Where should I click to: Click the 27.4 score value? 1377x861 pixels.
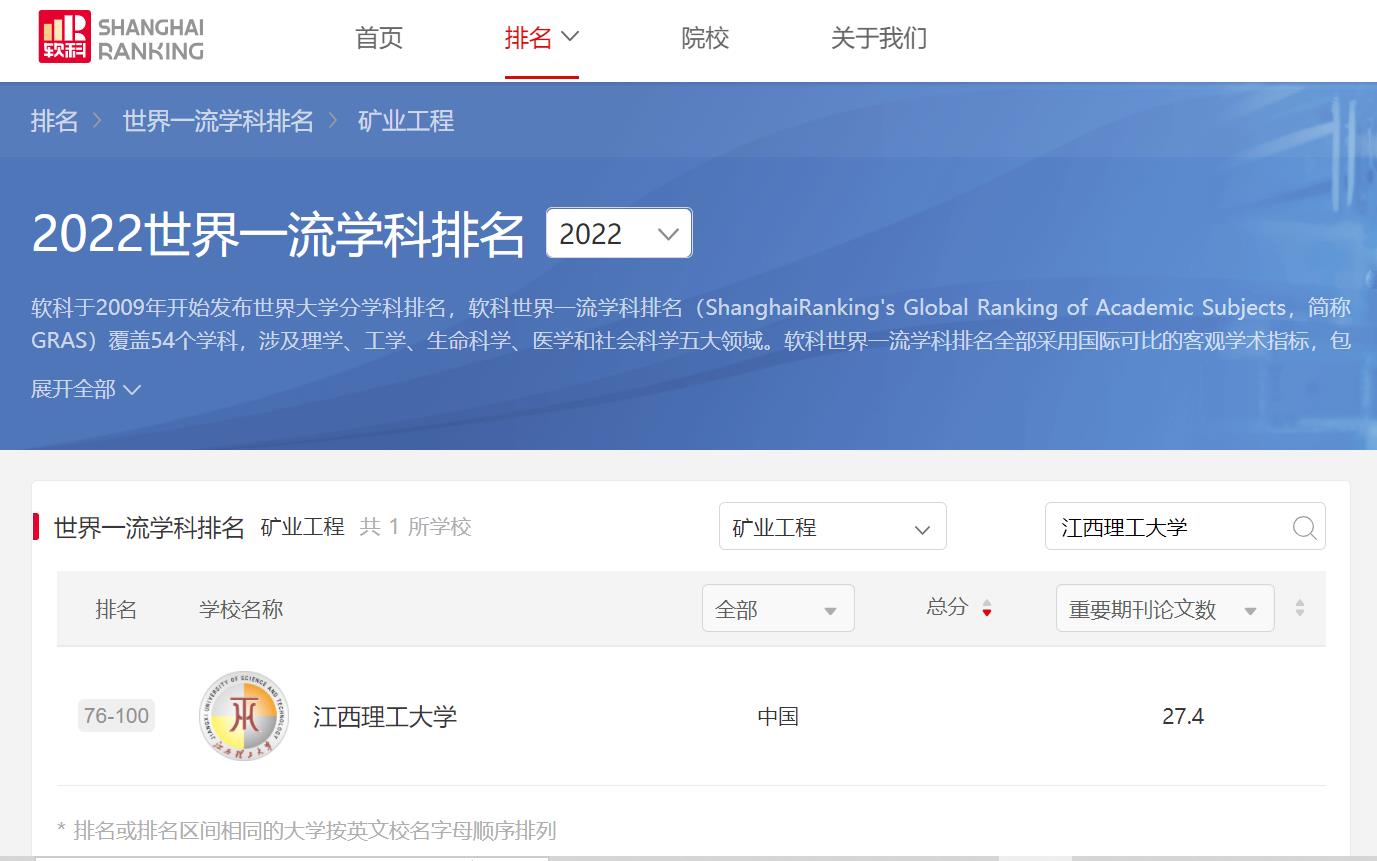[1183, 716]
